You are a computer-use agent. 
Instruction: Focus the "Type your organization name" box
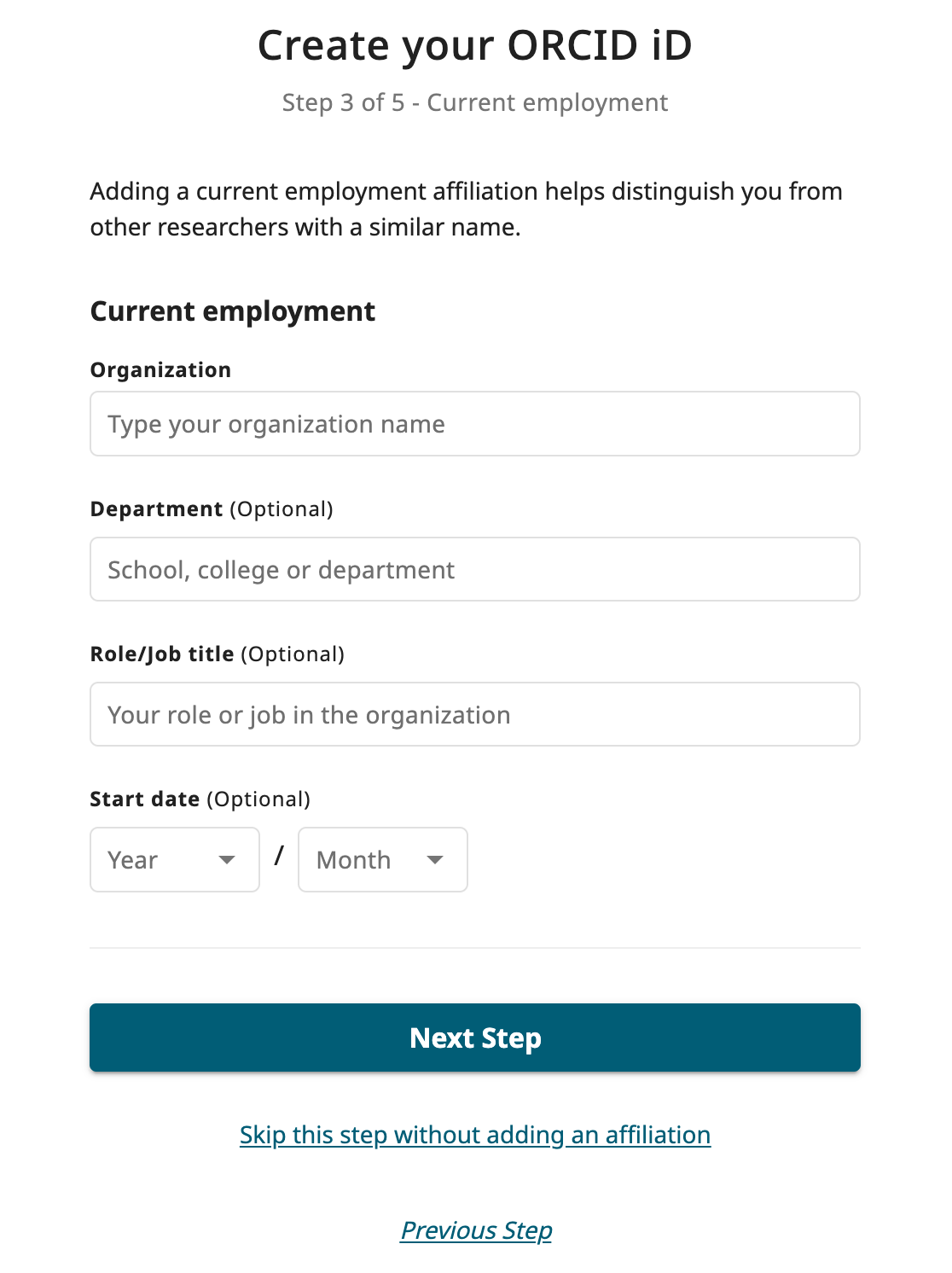point(475,423)
